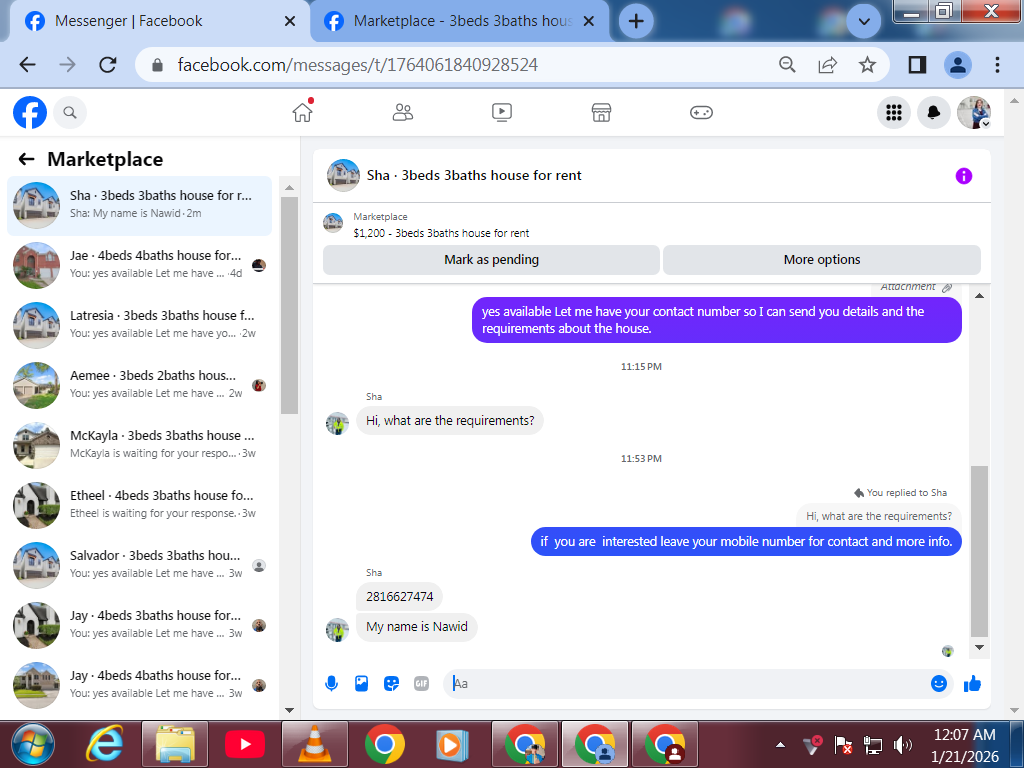Click the message My name is Nawid
This screenshot has height=768, width=1024.
pyautogui.click(x=417, y=627)
